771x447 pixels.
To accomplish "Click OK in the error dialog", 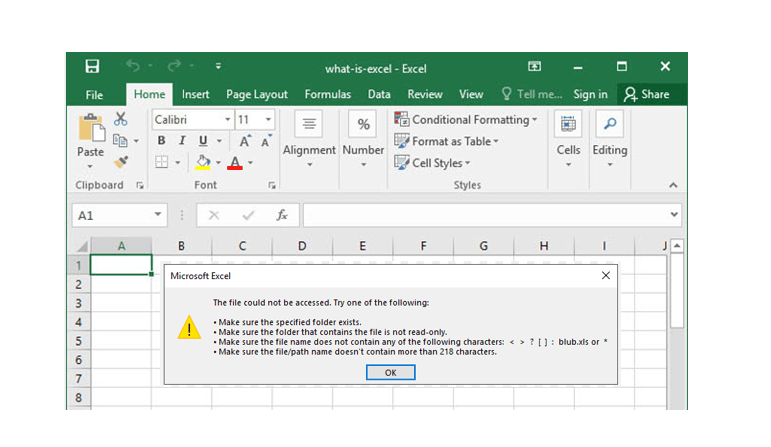I will click(x=390, y=372).
